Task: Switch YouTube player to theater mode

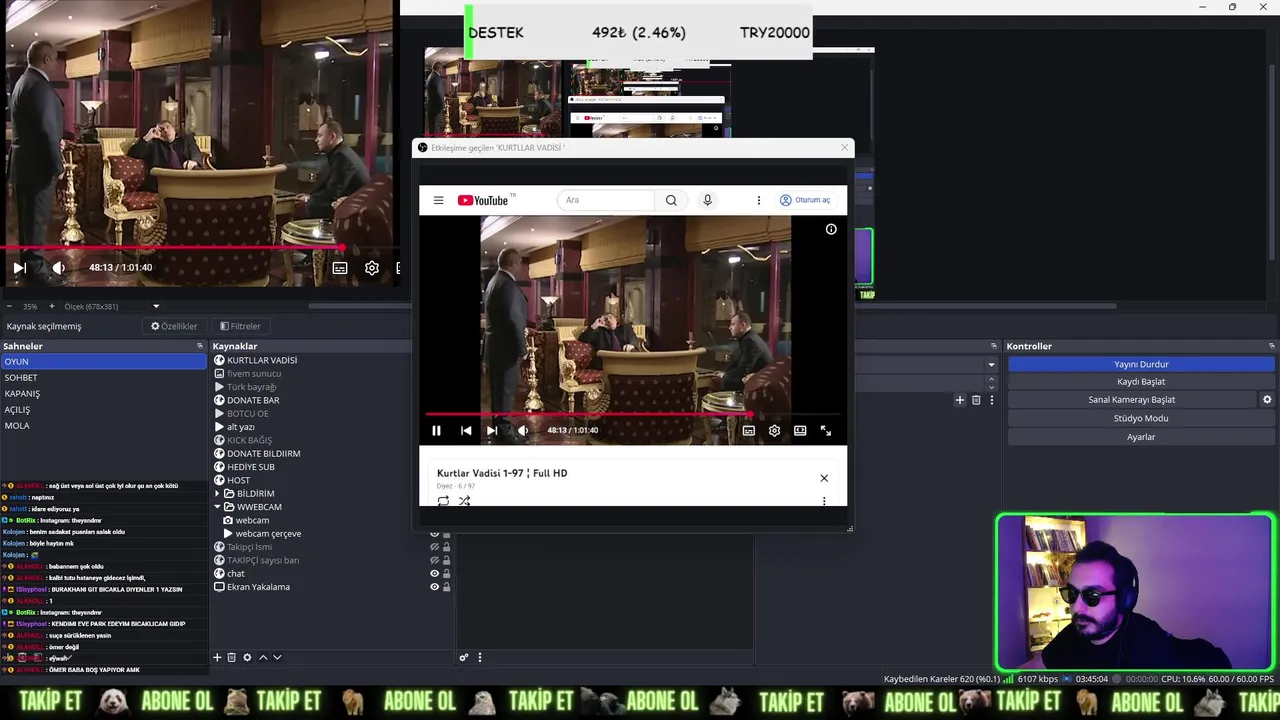Action: click(800, 430)
